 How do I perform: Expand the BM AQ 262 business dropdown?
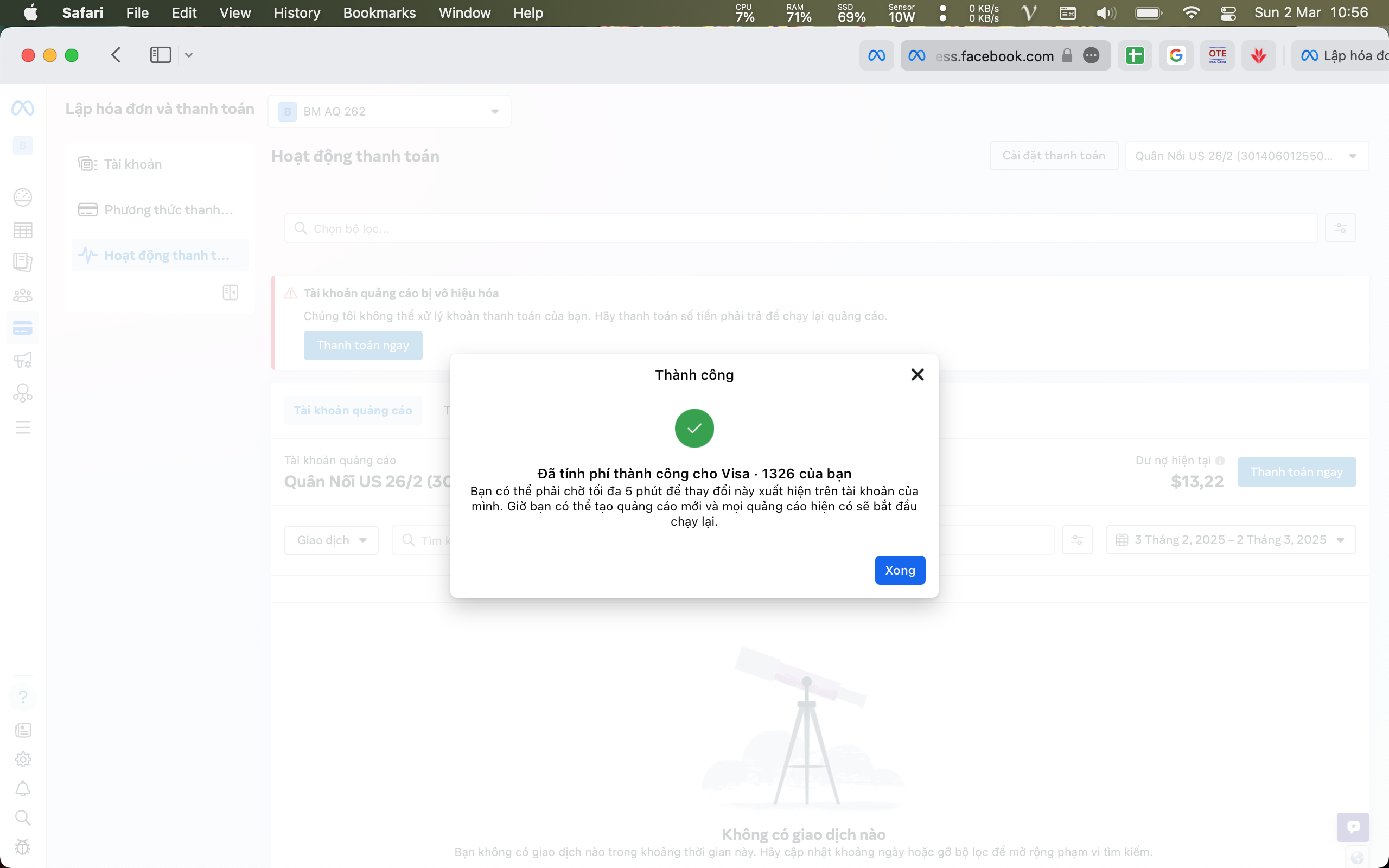(390, 111)
